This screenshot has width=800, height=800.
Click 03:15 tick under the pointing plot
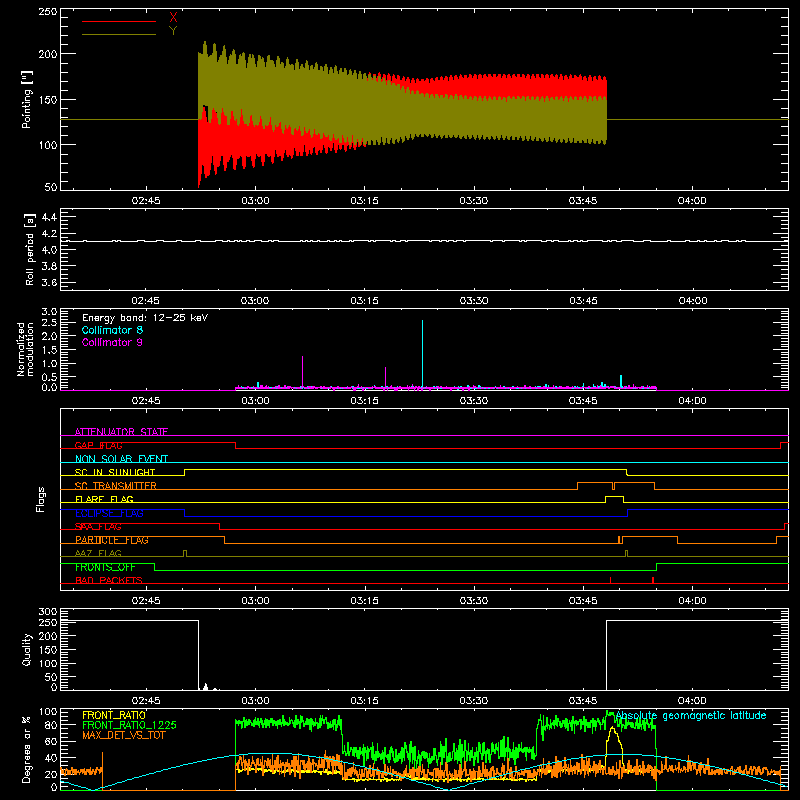pos(364,201)
